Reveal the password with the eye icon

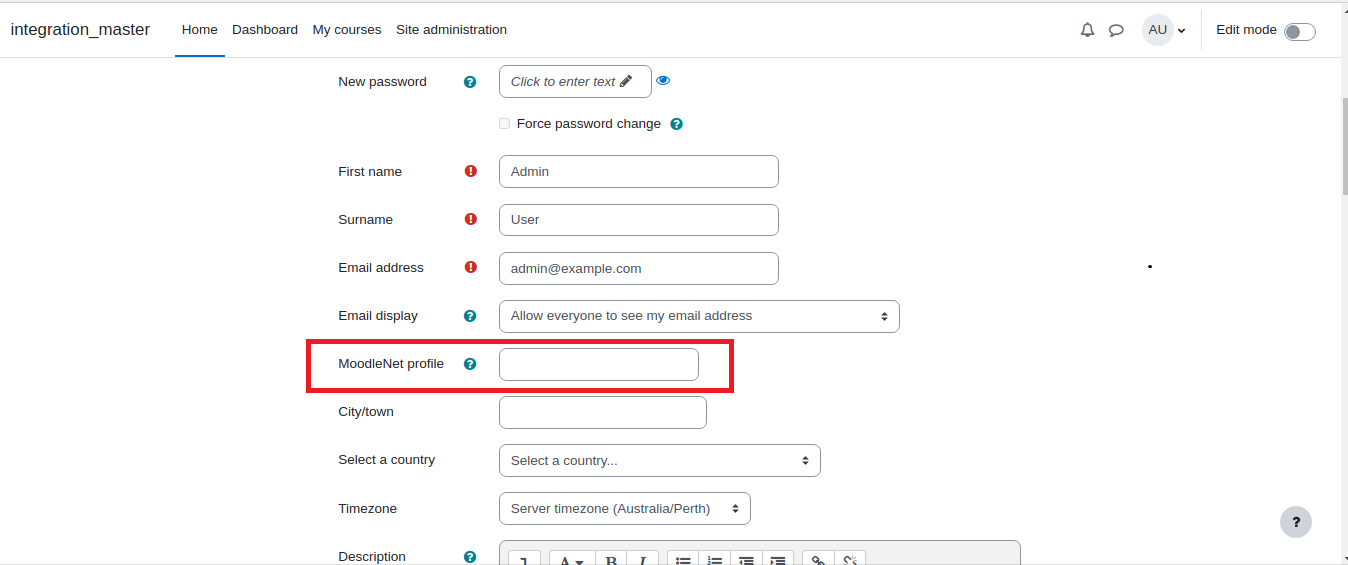click(663, 81)
